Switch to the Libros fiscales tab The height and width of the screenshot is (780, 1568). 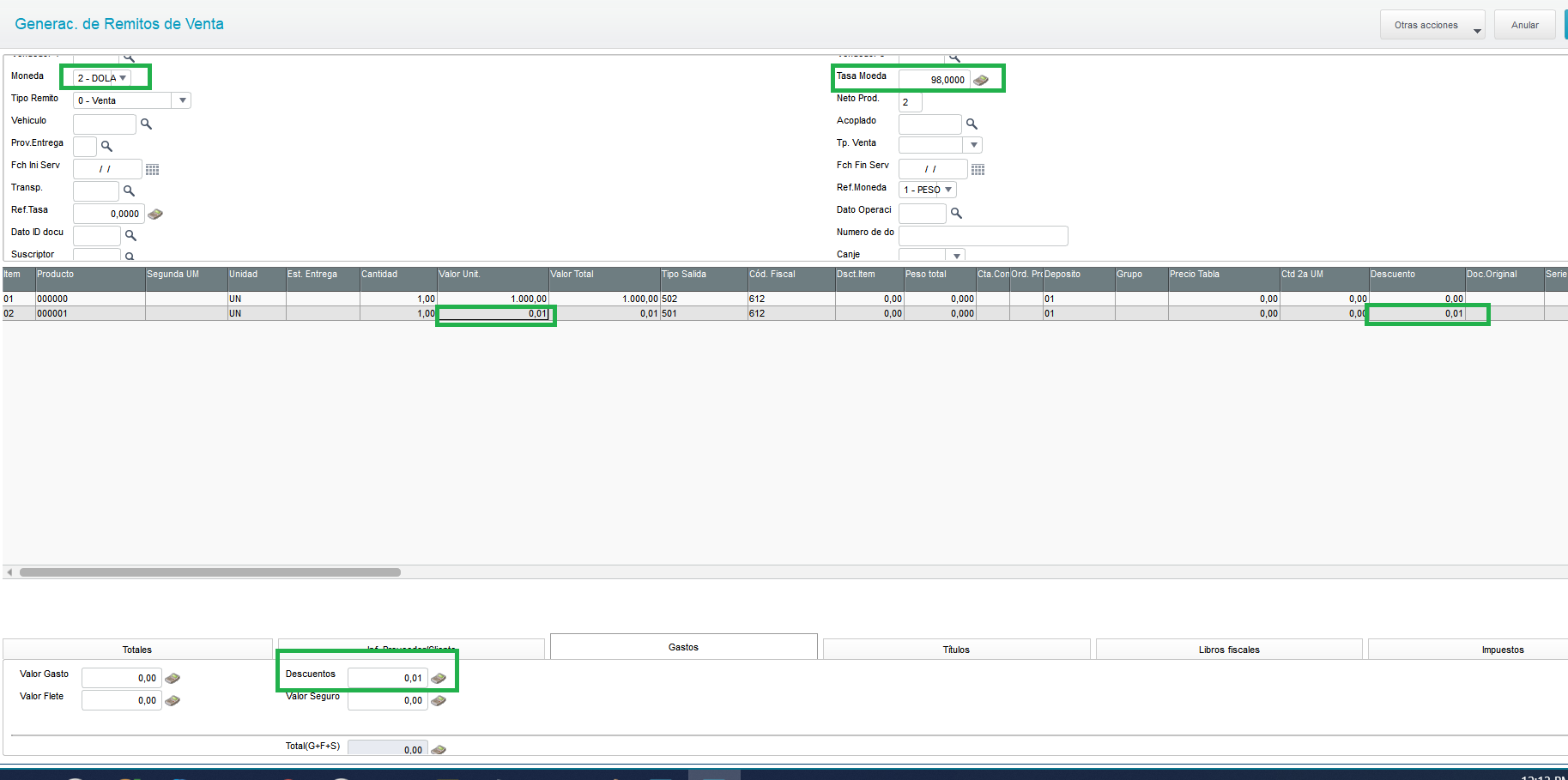[x=1229, y=650]
